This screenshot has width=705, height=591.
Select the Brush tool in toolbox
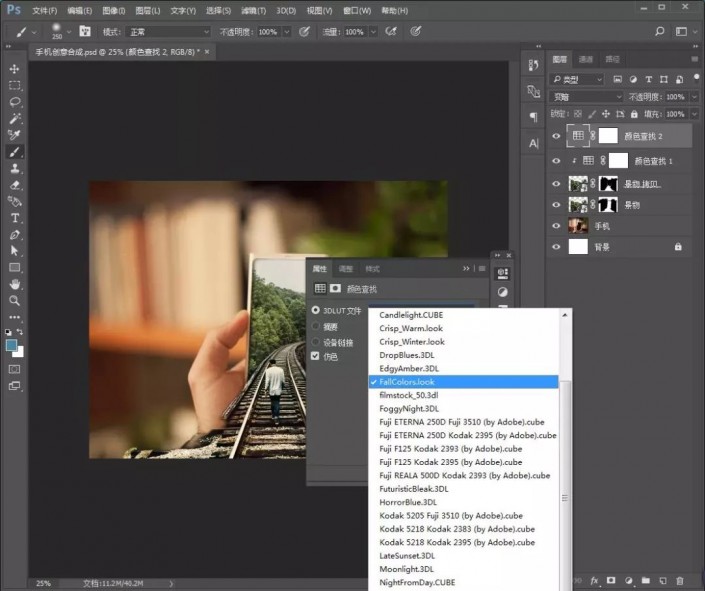tap(14, 152)
